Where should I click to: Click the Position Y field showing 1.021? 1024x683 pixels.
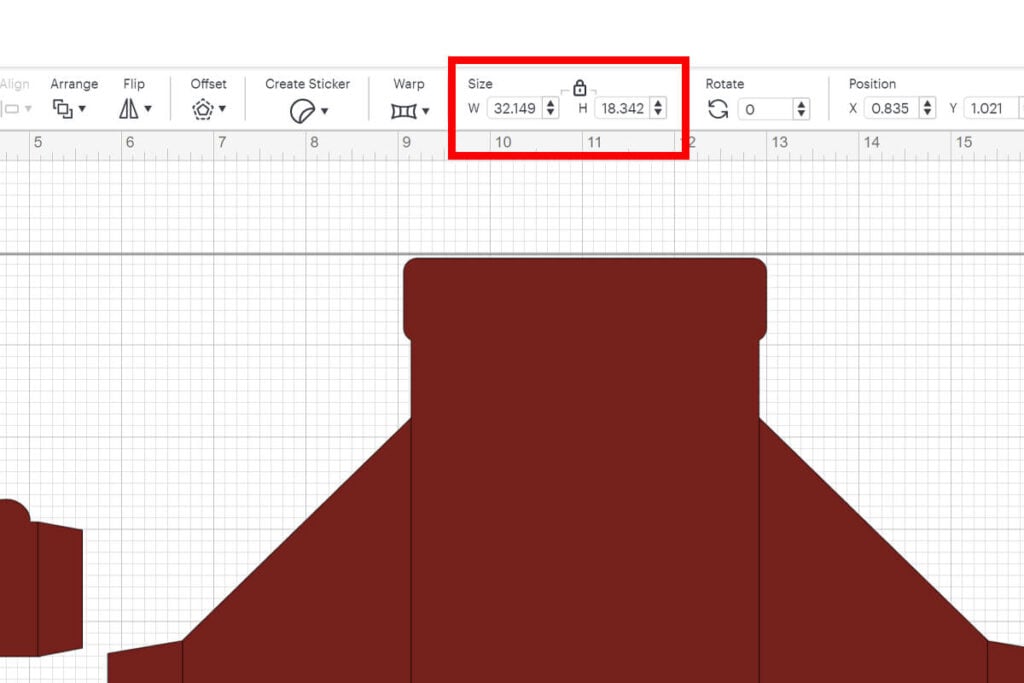pos(987,108)
